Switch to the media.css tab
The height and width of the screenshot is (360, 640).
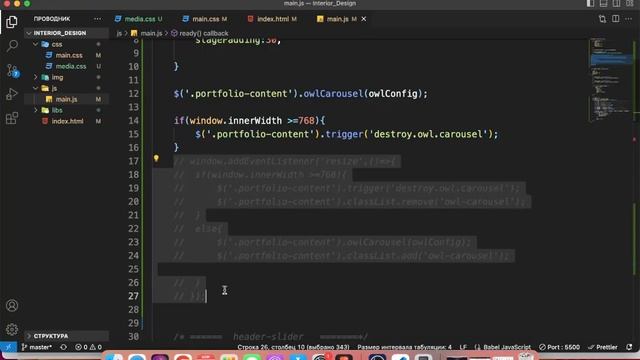coord(139,19)
